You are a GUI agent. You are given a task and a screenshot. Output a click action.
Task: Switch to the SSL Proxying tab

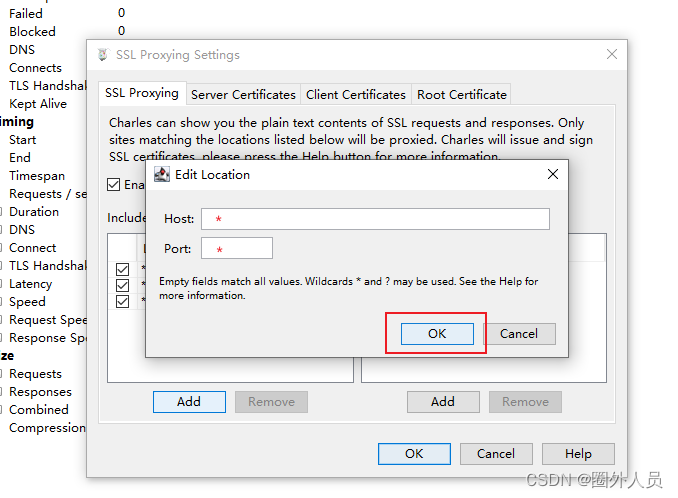[x=142, y=93]
